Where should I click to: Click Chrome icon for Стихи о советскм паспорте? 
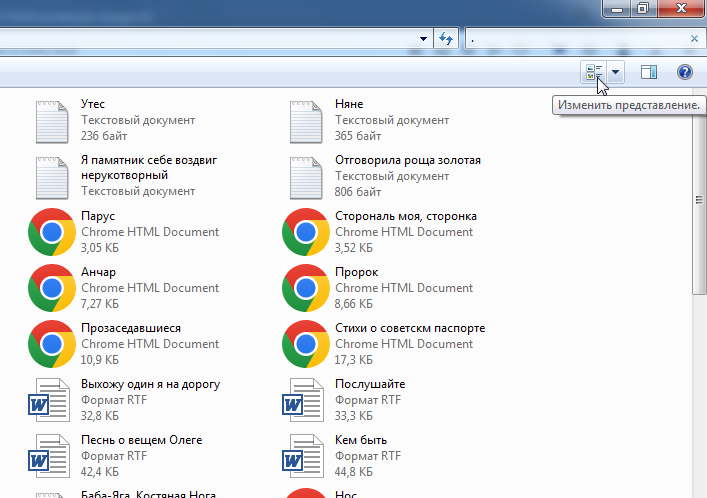(x=306, y=344)
